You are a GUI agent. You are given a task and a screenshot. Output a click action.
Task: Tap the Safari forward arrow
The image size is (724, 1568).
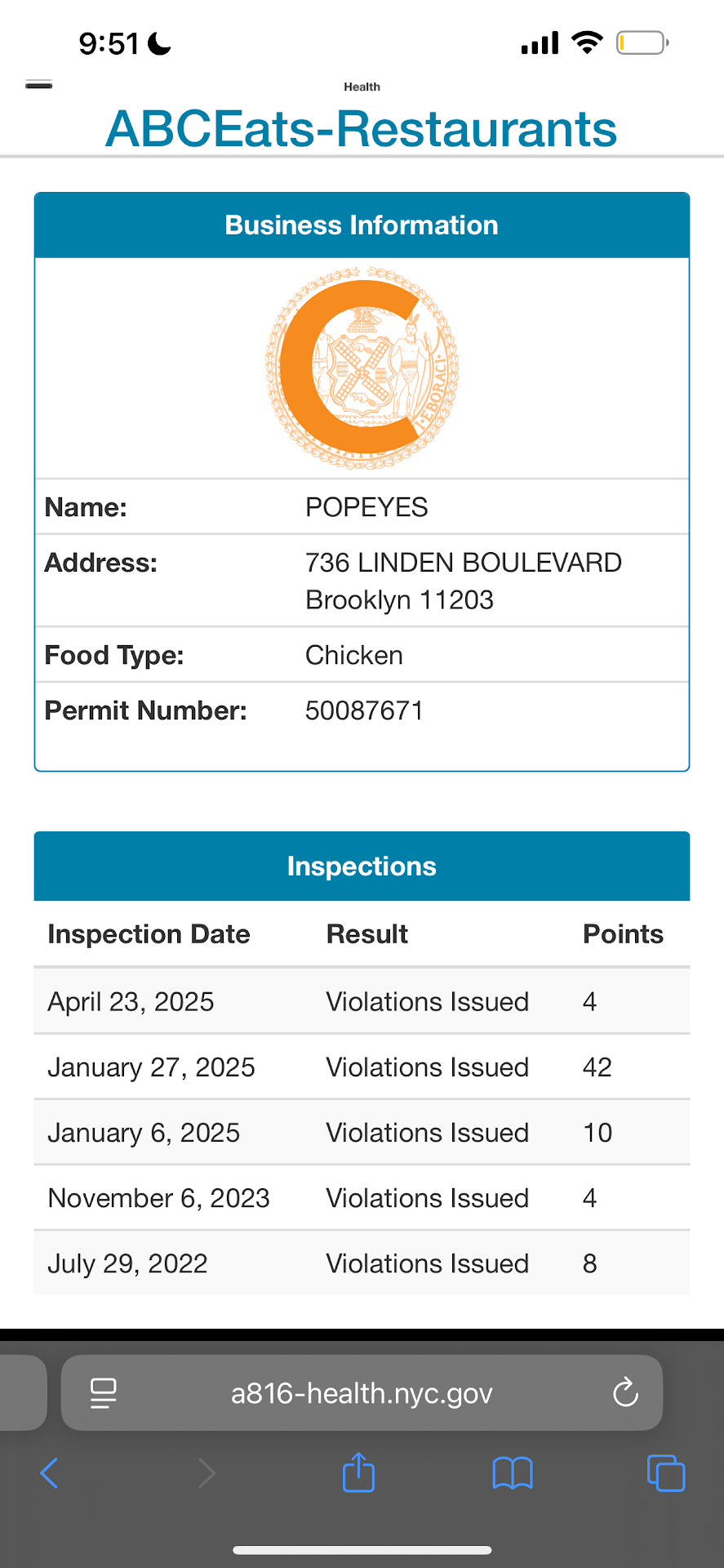tap(207, 1473)
